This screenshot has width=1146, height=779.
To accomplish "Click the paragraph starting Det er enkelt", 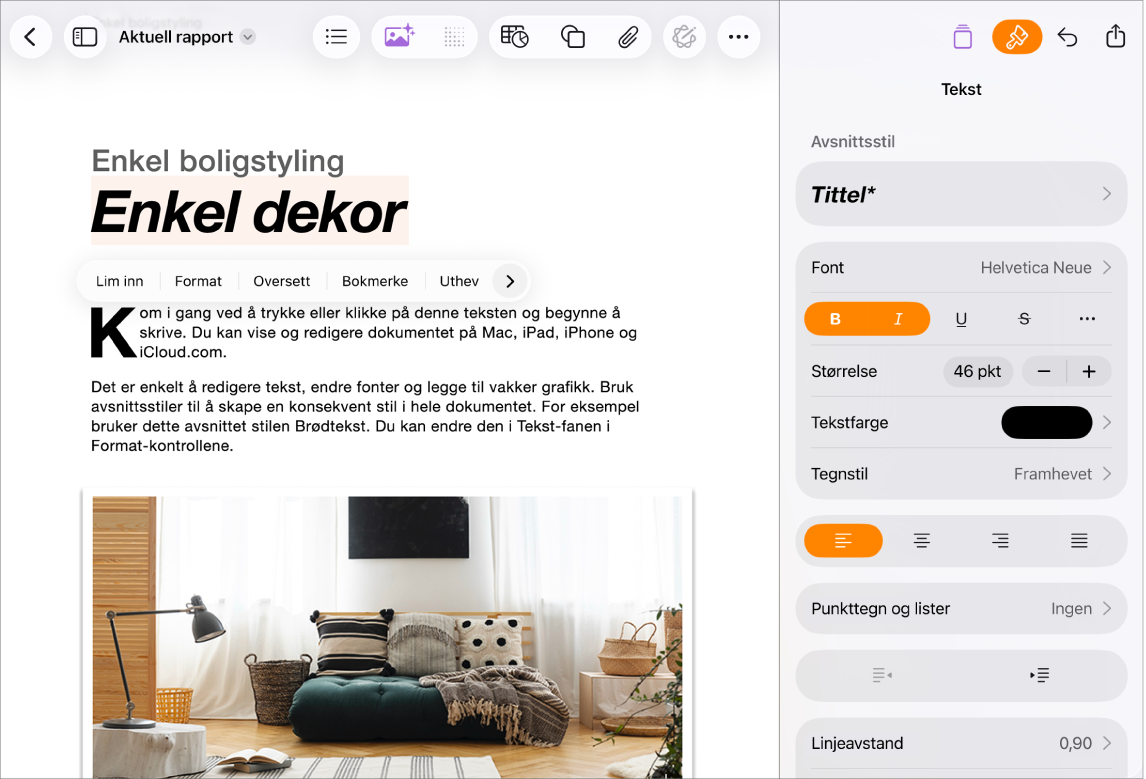I will pyautogui.click(x=365, y=417).
